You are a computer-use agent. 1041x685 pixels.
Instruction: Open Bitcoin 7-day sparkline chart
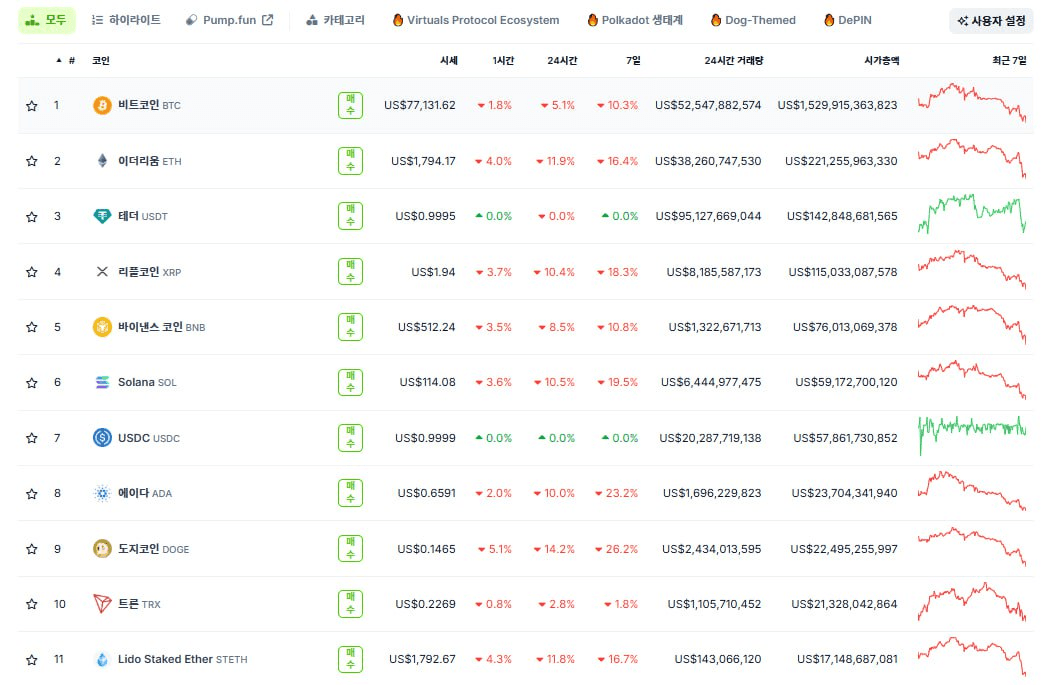[x=972, y=103]
